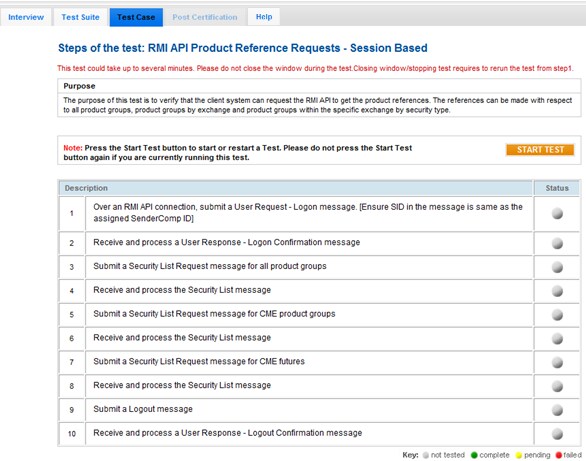Switch to the Test Suite tab
The width and height of the screenshot is (586, 461).
pos(80,17)
